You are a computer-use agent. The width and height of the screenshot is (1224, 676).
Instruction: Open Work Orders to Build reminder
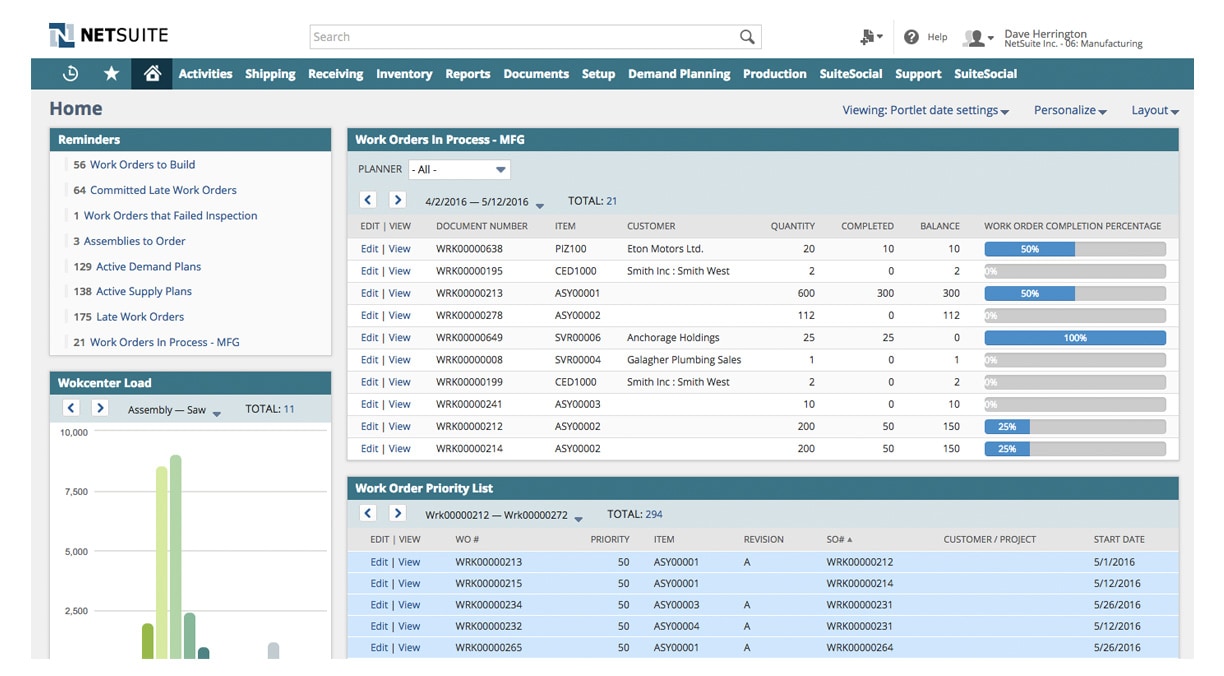pos(142,165)
